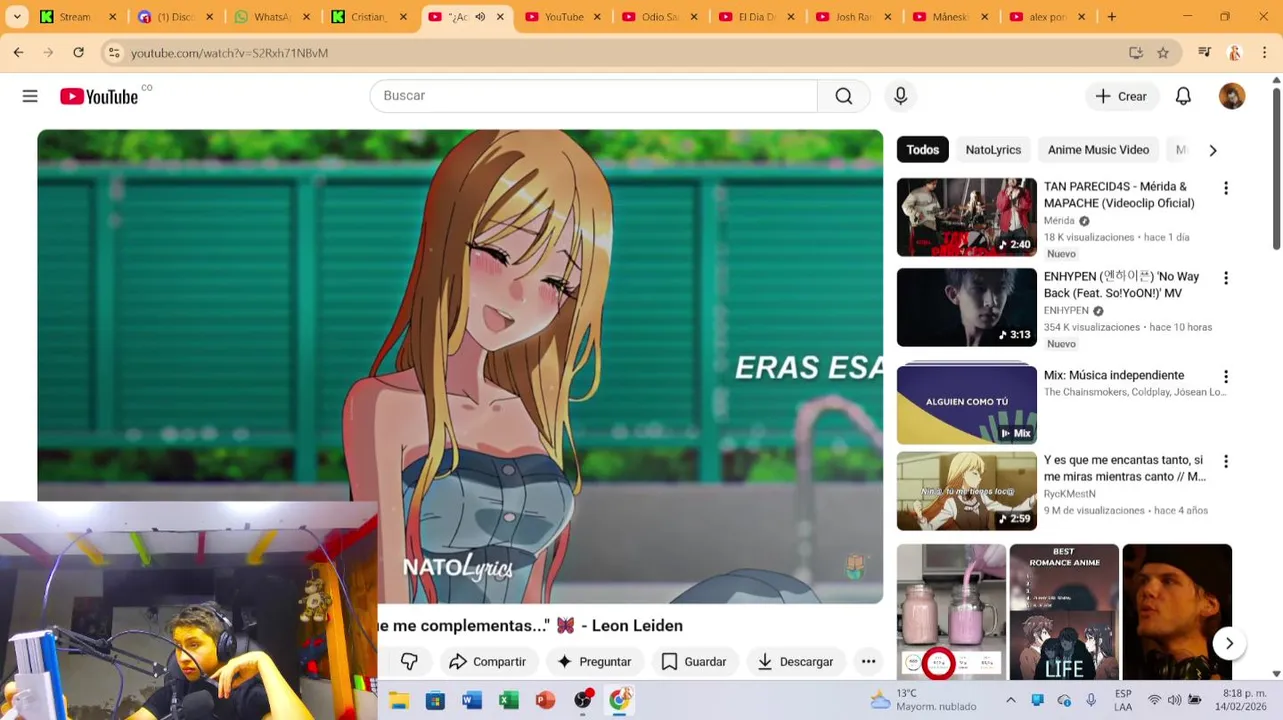Open a new browser tab
1283x720 pixels.
point(1111,17)
